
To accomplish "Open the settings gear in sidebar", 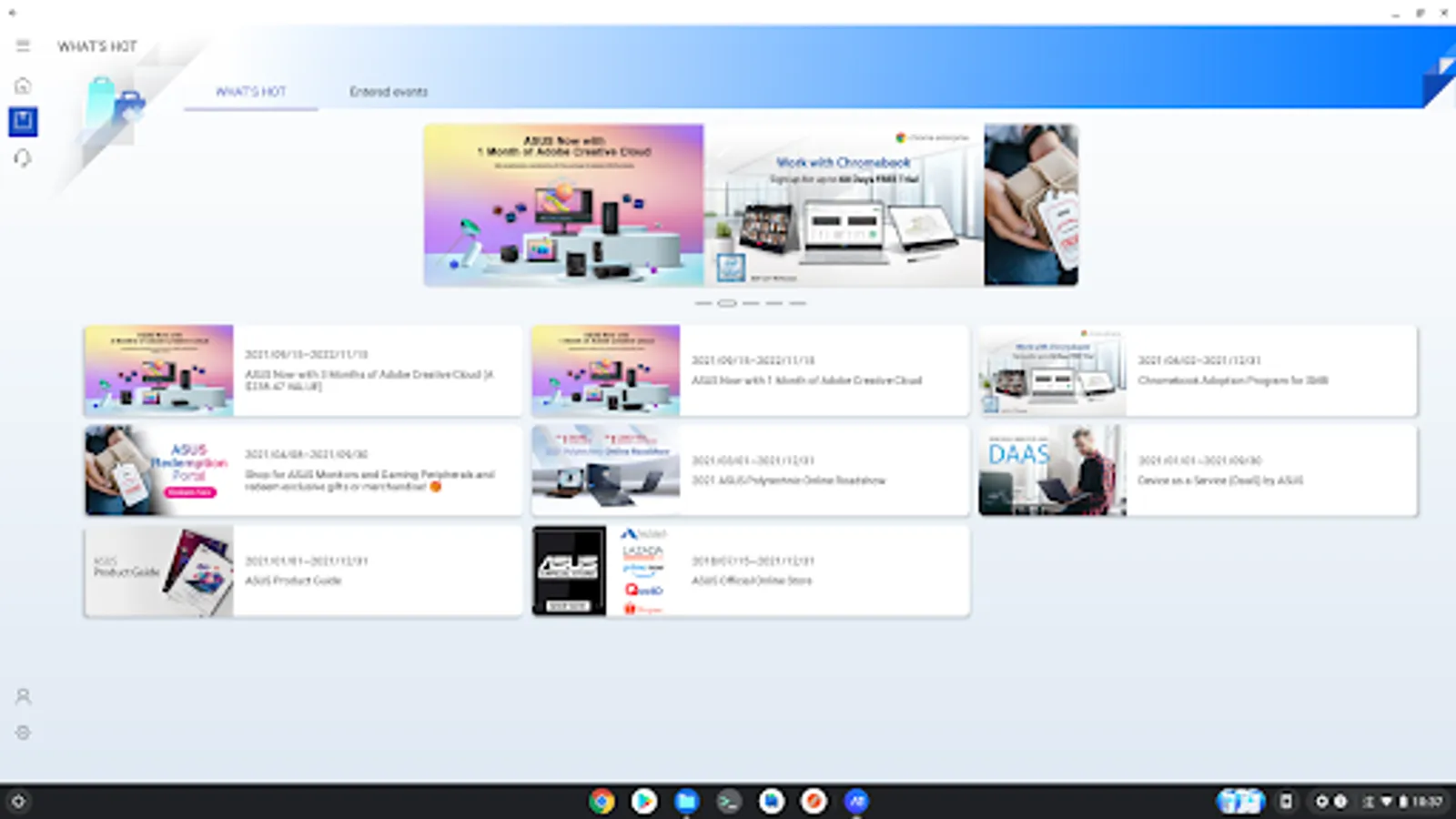I will point(23,732).
